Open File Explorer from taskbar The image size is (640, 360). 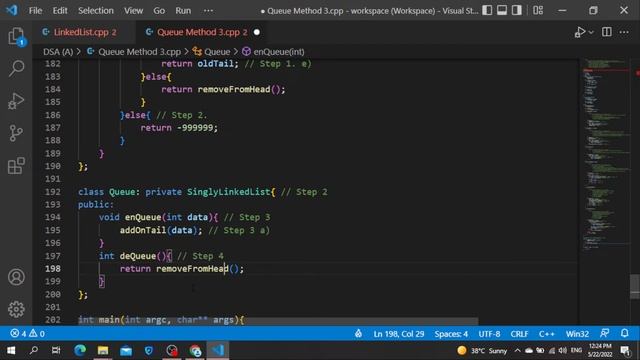tap(103, 350)
